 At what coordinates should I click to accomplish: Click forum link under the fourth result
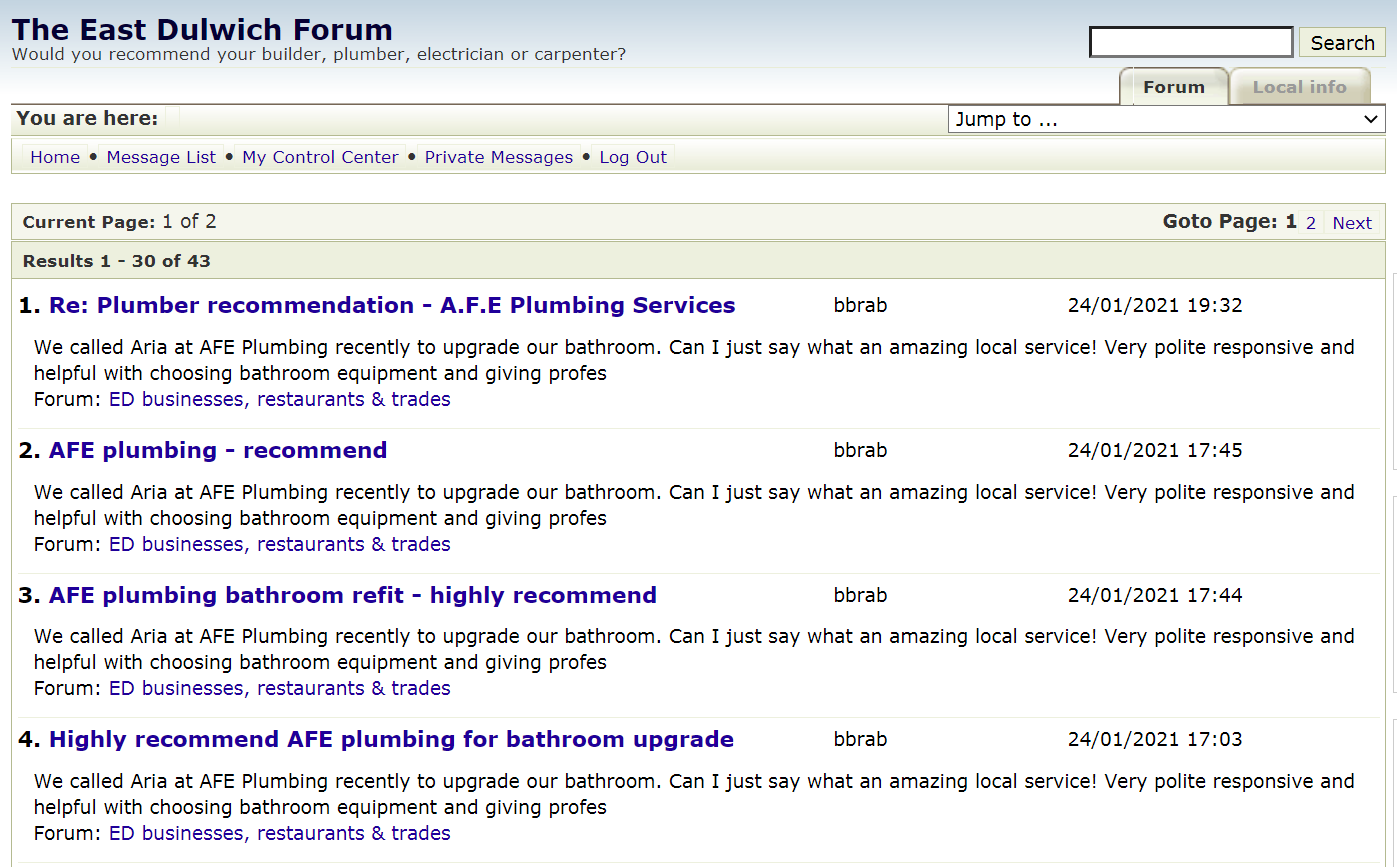279,833
